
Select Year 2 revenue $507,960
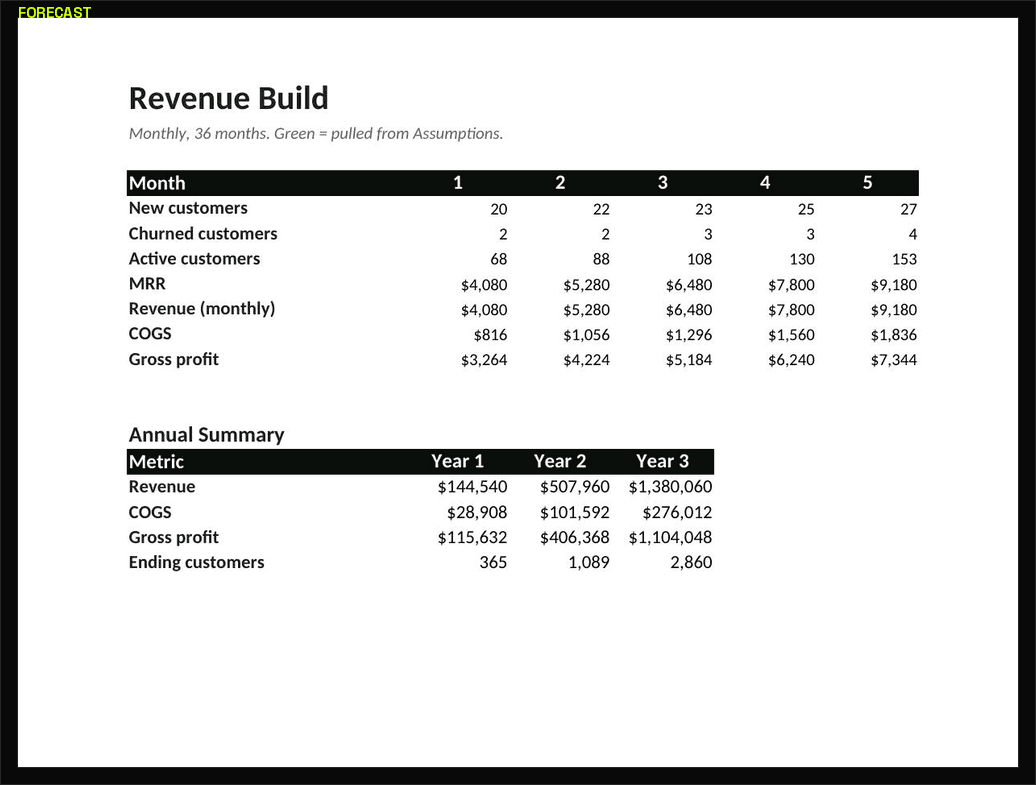[575, 487]
